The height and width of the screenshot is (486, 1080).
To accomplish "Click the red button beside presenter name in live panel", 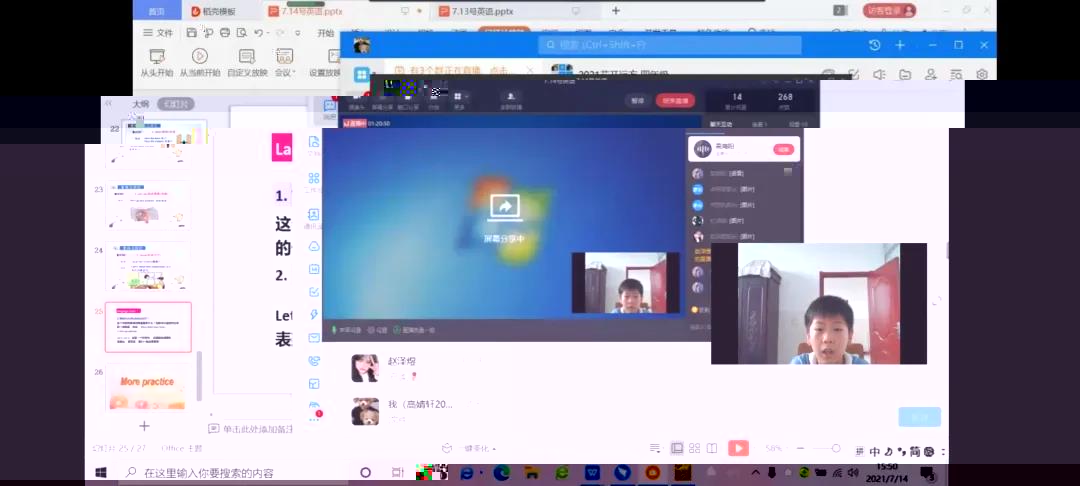I will [x=783, y=149].
